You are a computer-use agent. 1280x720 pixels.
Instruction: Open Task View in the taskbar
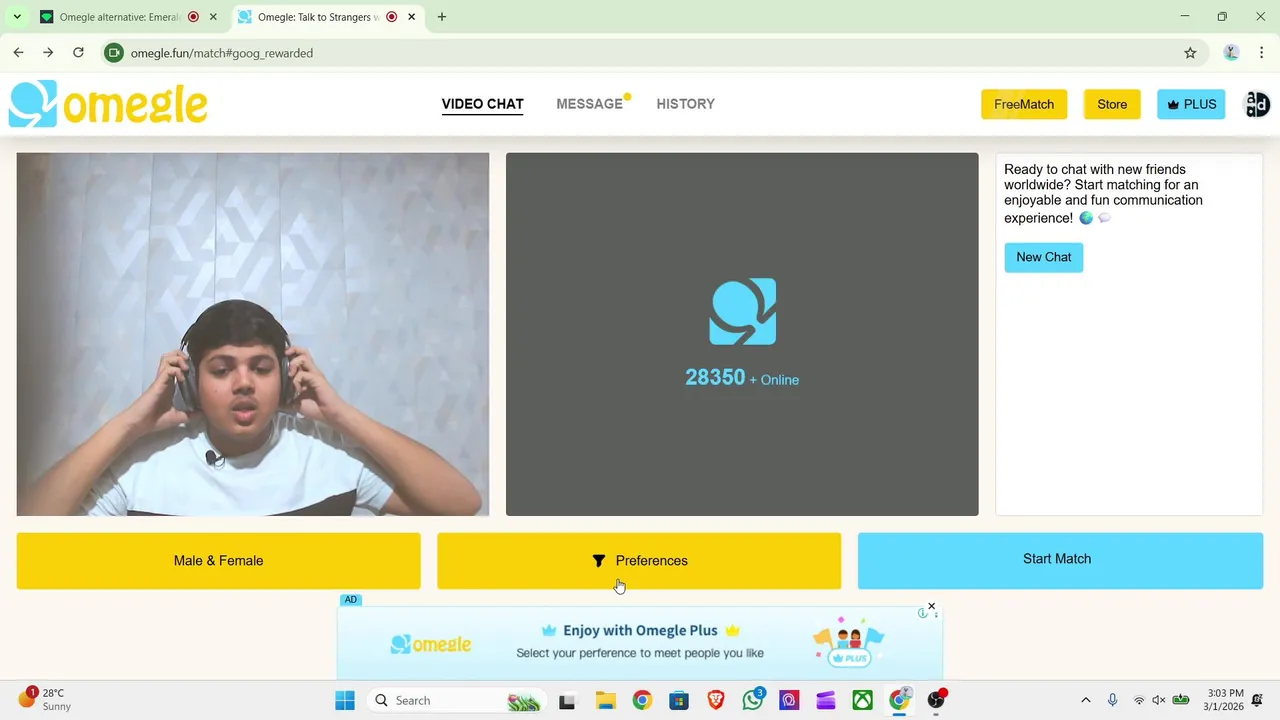567,700
